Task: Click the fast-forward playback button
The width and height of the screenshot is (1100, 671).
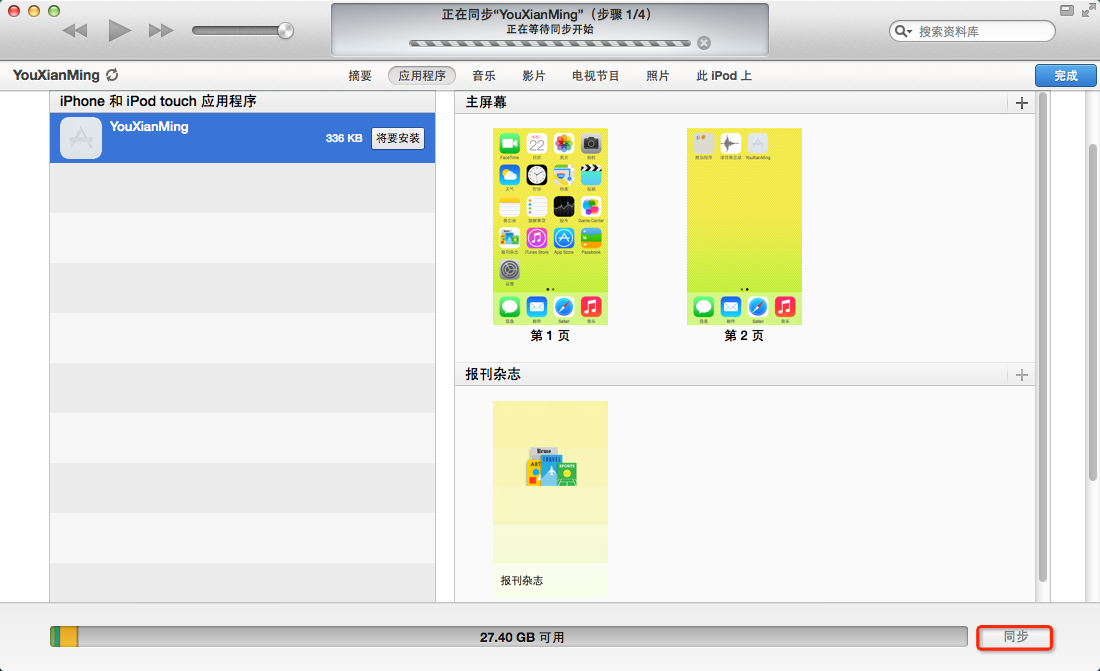Action: click(x=161, y=30)
